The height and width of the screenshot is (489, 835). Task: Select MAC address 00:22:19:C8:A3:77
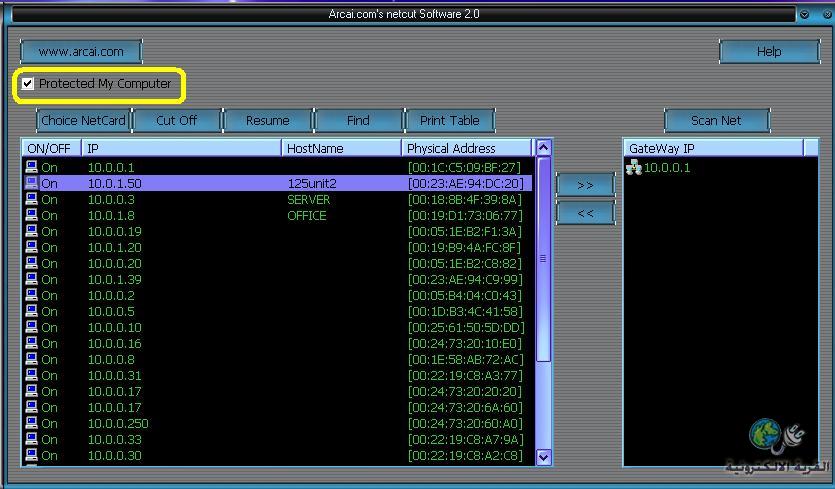464,375
